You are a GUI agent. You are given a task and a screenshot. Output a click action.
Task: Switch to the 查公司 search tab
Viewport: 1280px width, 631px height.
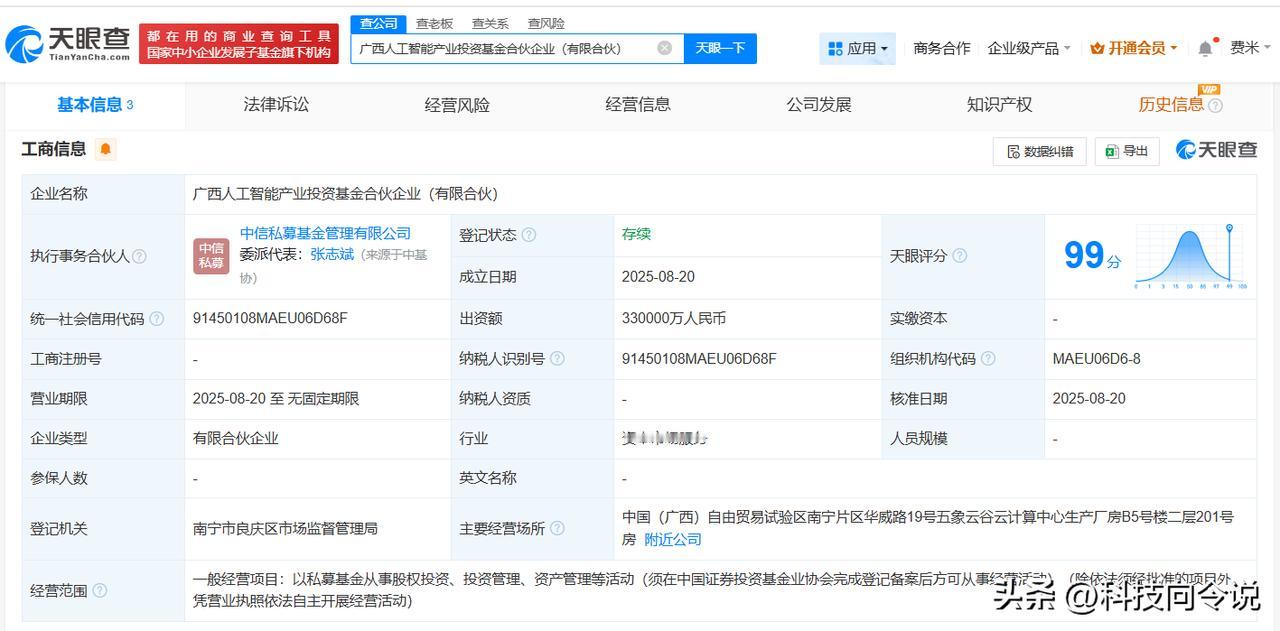pos(379,23)
